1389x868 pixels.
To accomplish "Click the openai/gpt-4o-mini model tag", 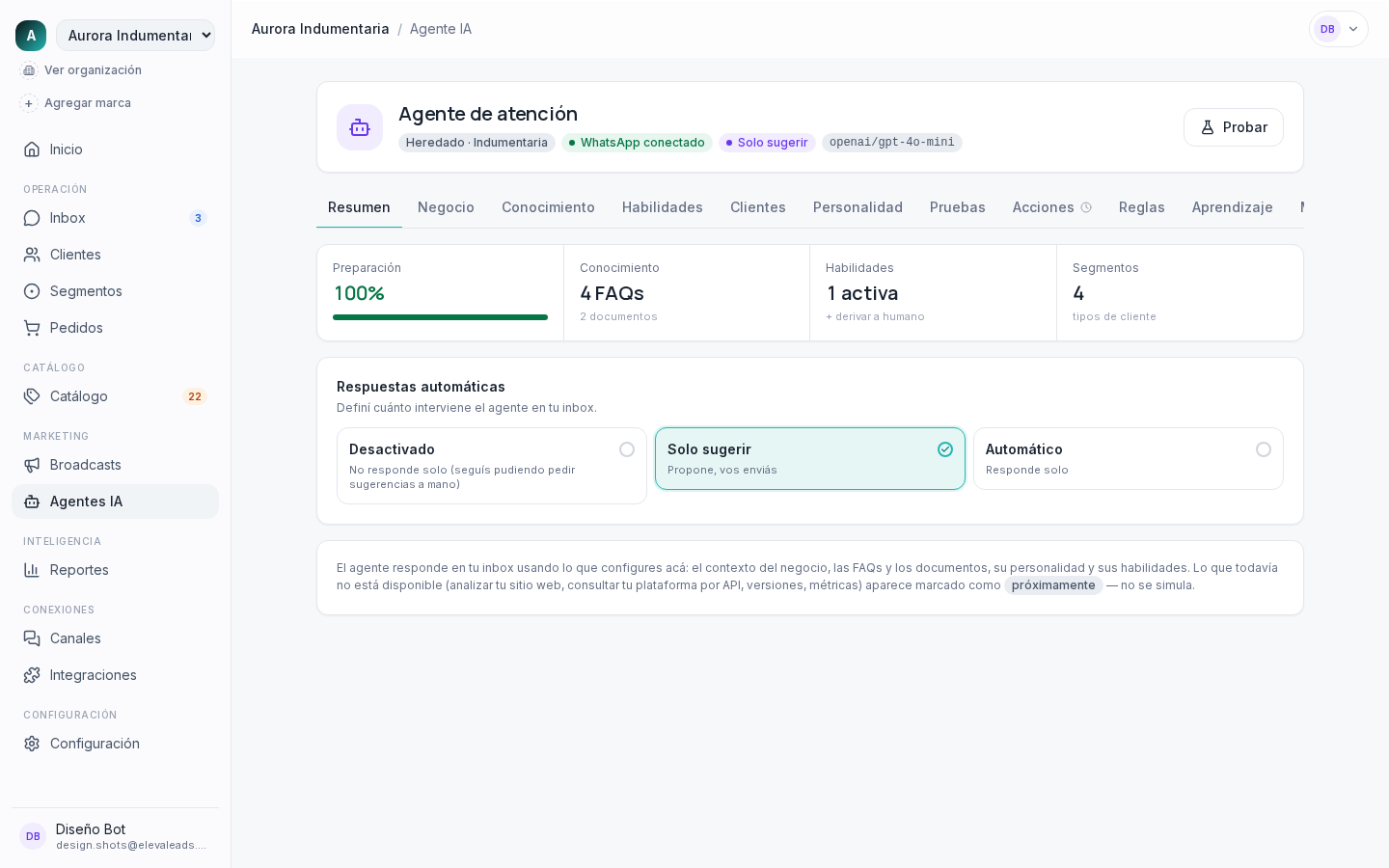I will 892,143.
